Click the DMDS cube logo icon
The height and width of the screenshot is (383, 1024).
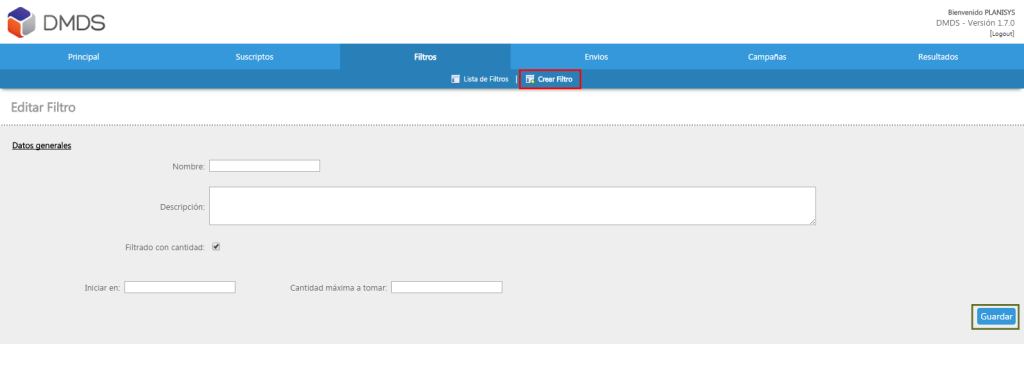pyautogui.click(x=22, y=22)
